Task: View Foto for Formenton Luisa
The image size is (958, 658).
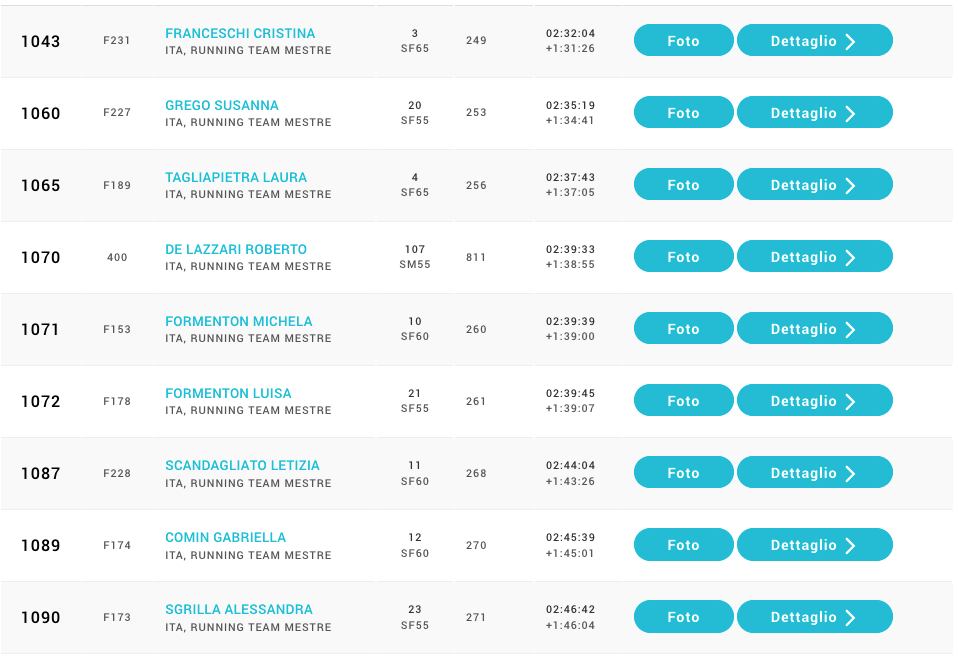Action: (x=683, y=401)
